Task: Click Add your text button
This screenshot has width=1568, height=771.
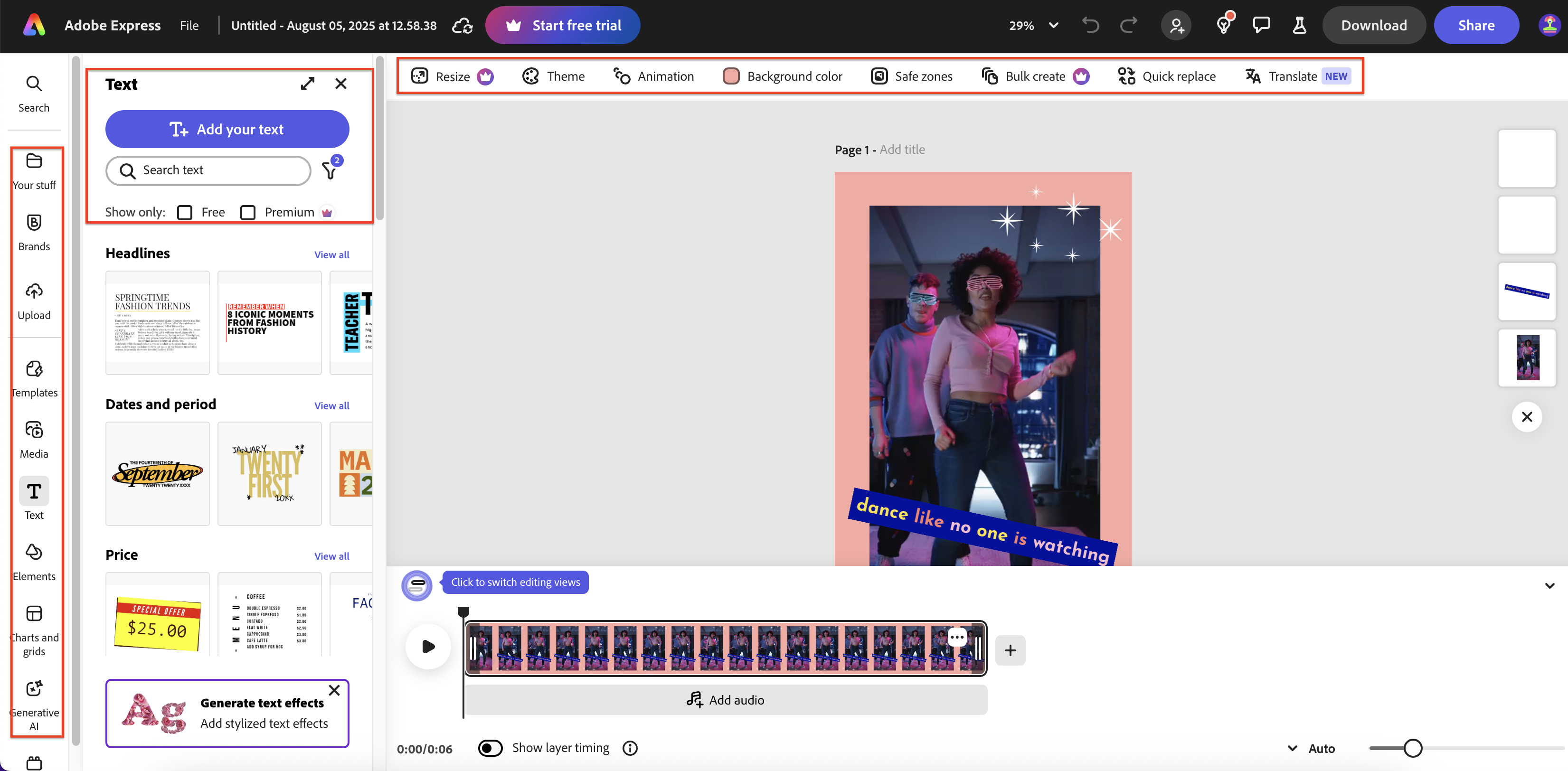Action: 227,129
